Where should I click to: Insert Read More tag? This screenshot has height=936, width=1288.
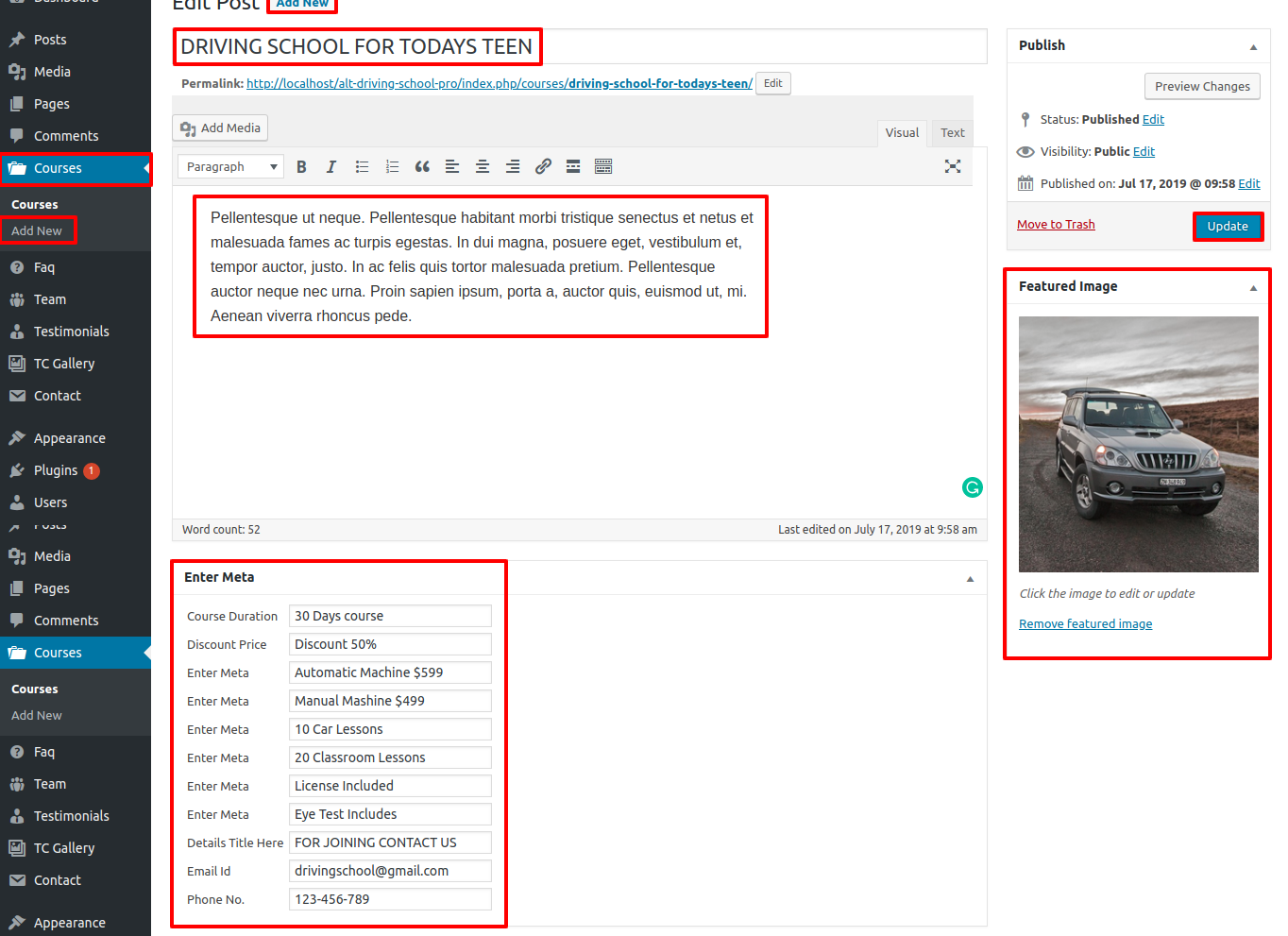[x=573, y=166]
